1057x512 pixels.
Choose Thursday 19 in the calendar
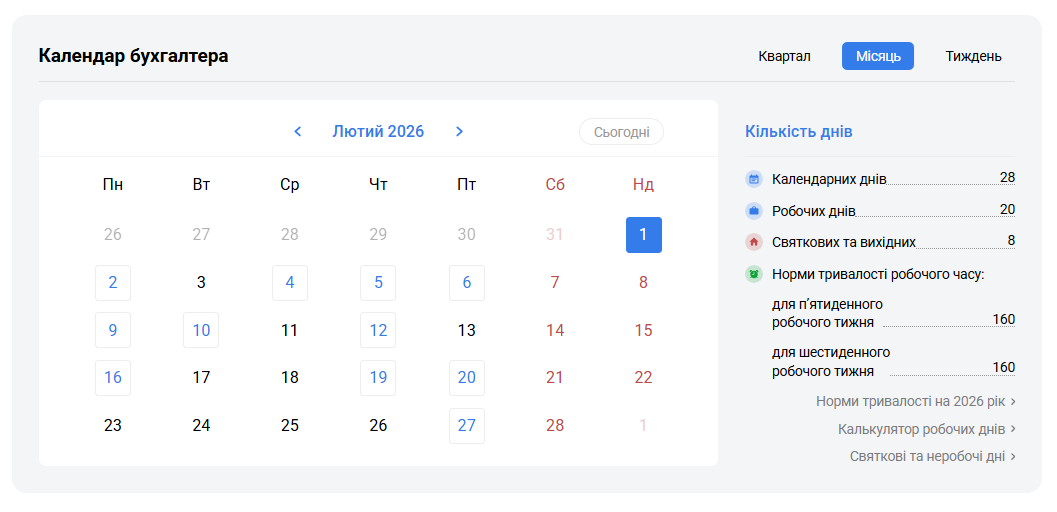click(x=378, y=378)
